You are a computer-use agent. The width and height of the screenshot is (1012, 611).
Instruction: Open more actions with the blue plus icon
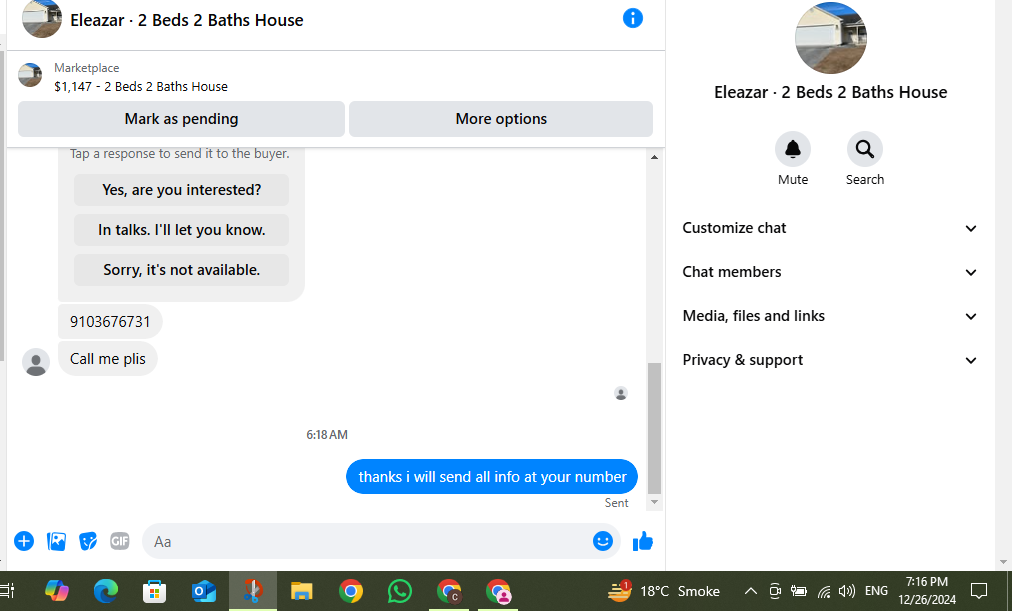(x=24, y=541)
